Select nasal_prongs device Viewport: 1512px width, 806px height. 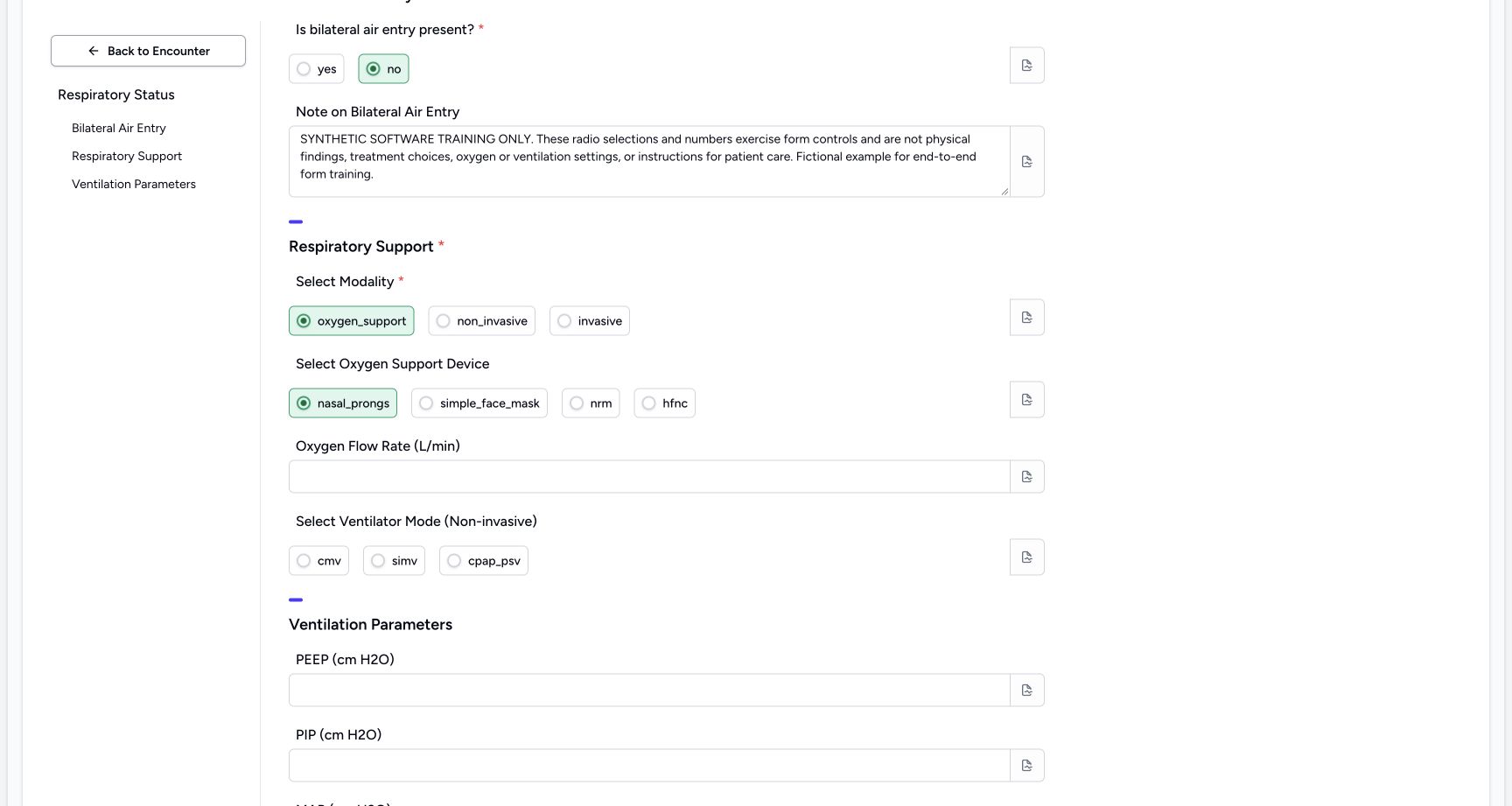343,403
